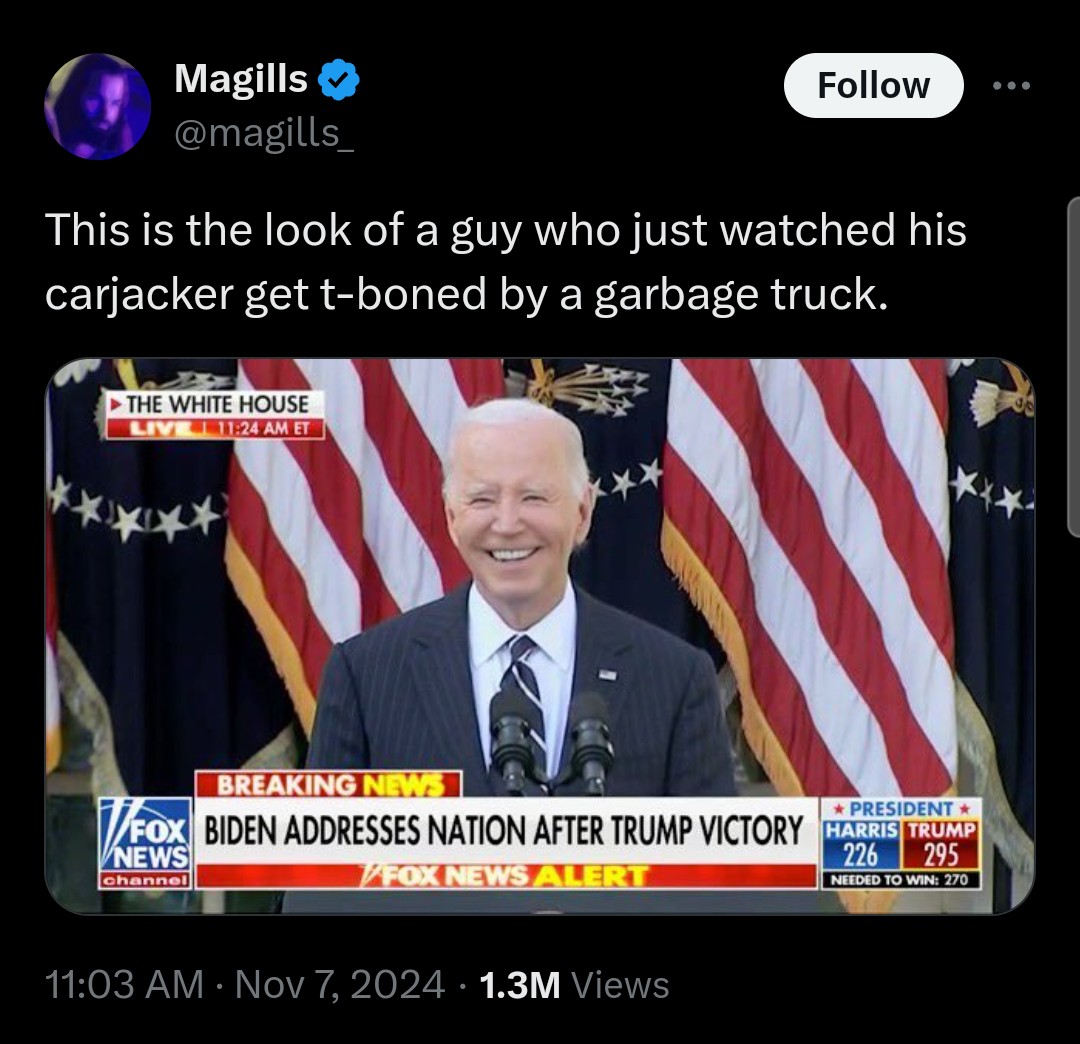Viewport: 1080px width, 1044px height.
Task: Open the Fox News screenshot in the post
Action: 539,636
